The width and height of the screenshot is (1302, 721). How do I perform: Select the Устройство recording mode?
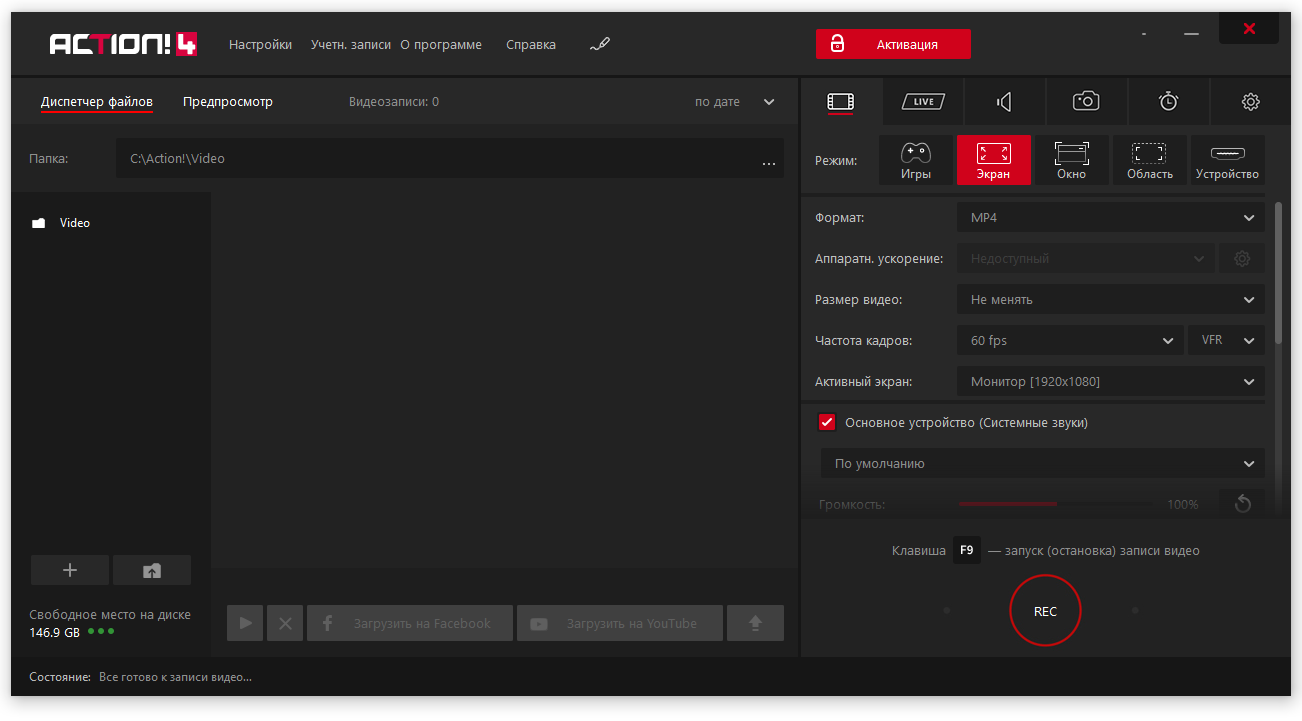coord(1227,160)
